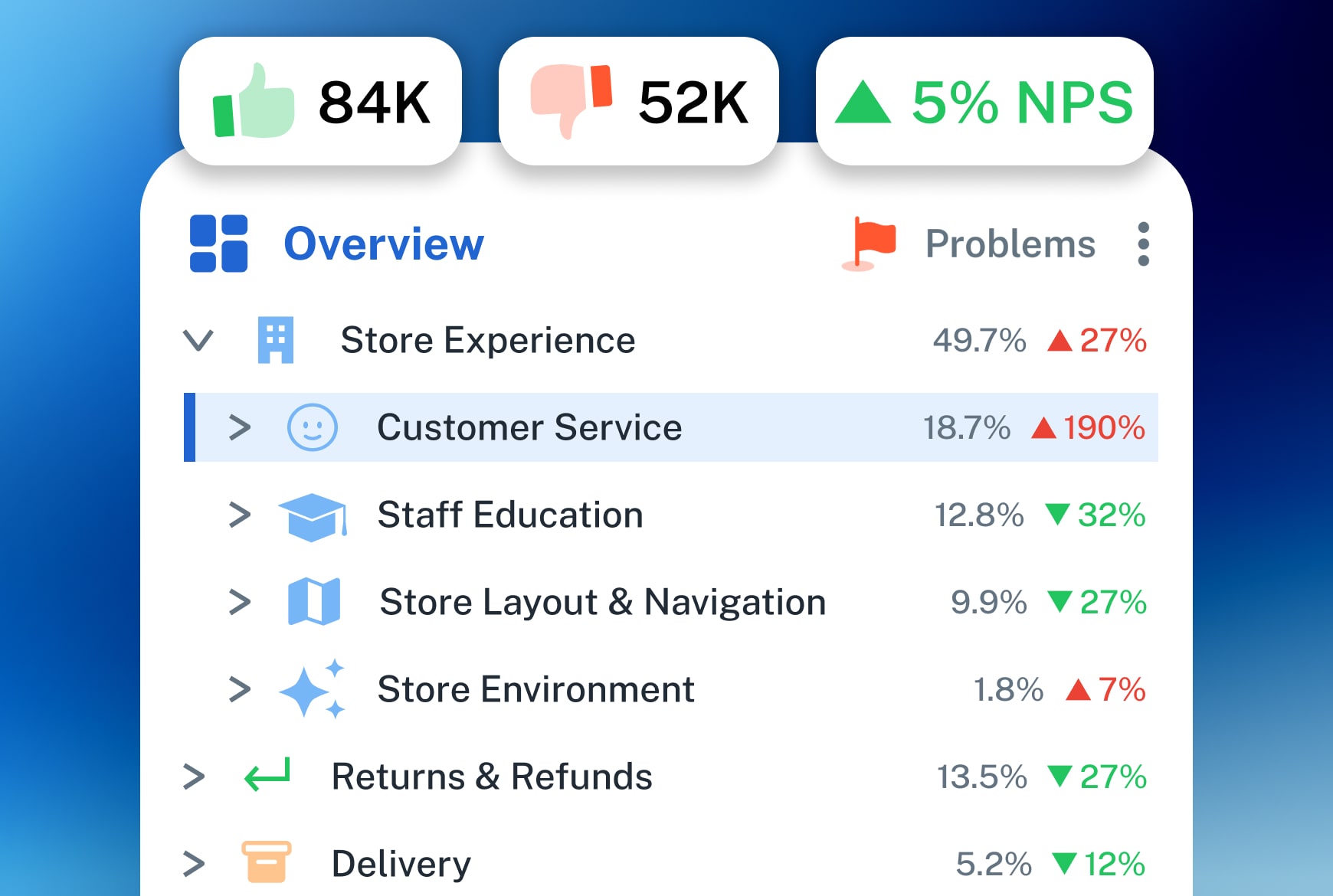Image resolution: width=1333 pixels, height=896 pixels.
Task: Switch to the Overview tab
Action: (x=383, y=244)
